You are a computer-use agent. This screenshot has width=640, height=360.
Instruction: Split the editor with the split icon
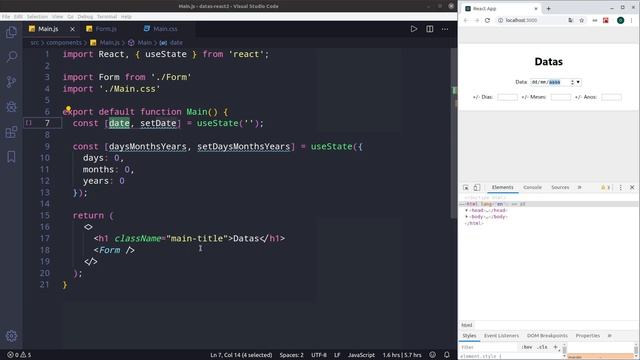pyautogui.click(x=430, y=29)
